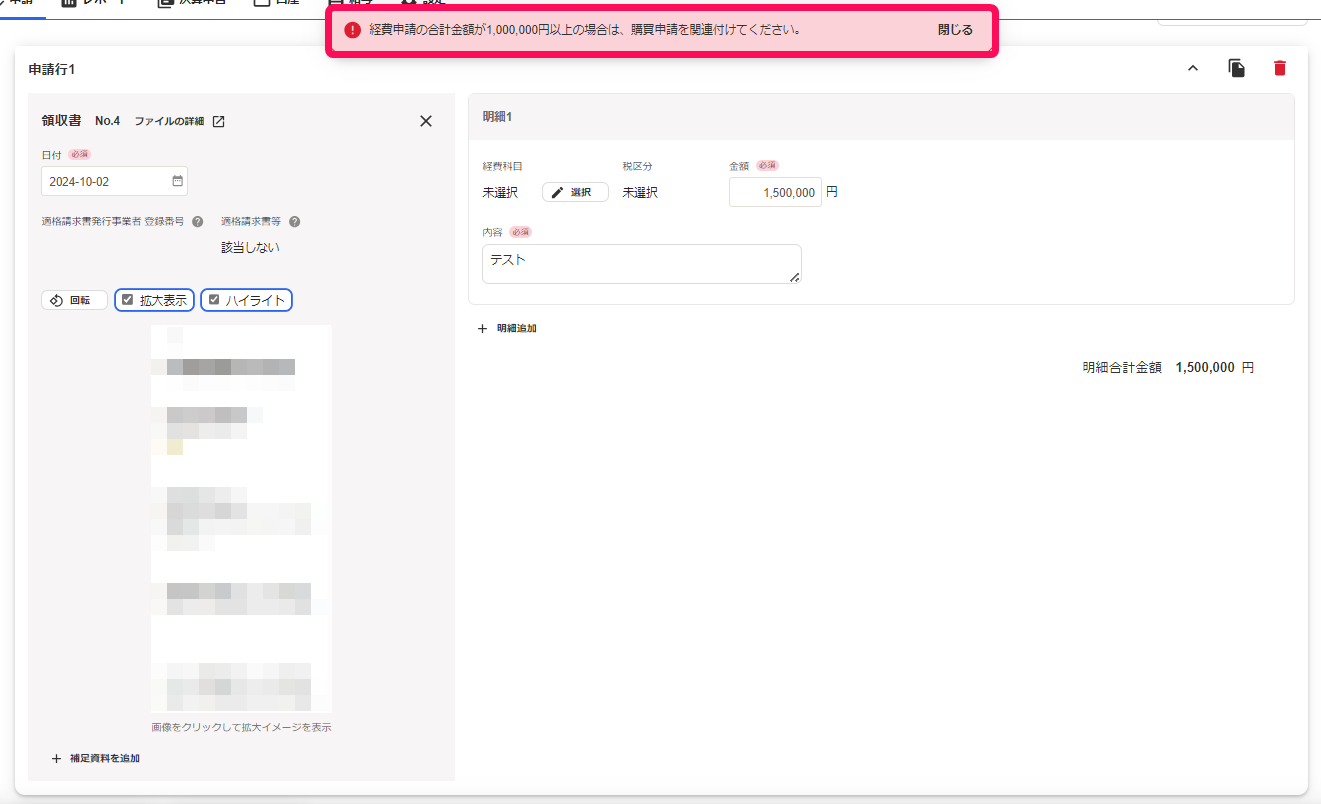Click the 画像をクリックして拡大イメージを表示 caption
The width and height of the screenshot is (1321, 804).
click(241, 727)
